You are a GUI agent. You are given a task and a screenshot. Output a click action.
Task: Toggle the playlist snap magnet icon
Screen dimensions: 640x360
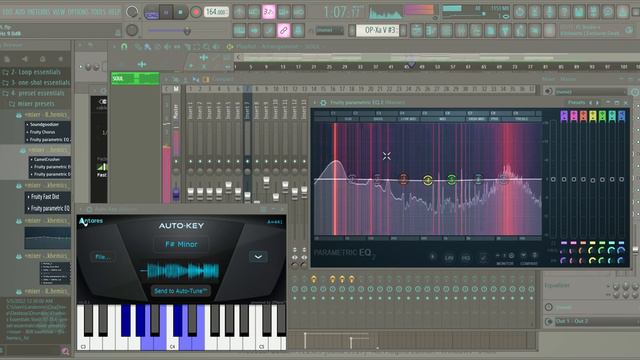click(124, 47)
